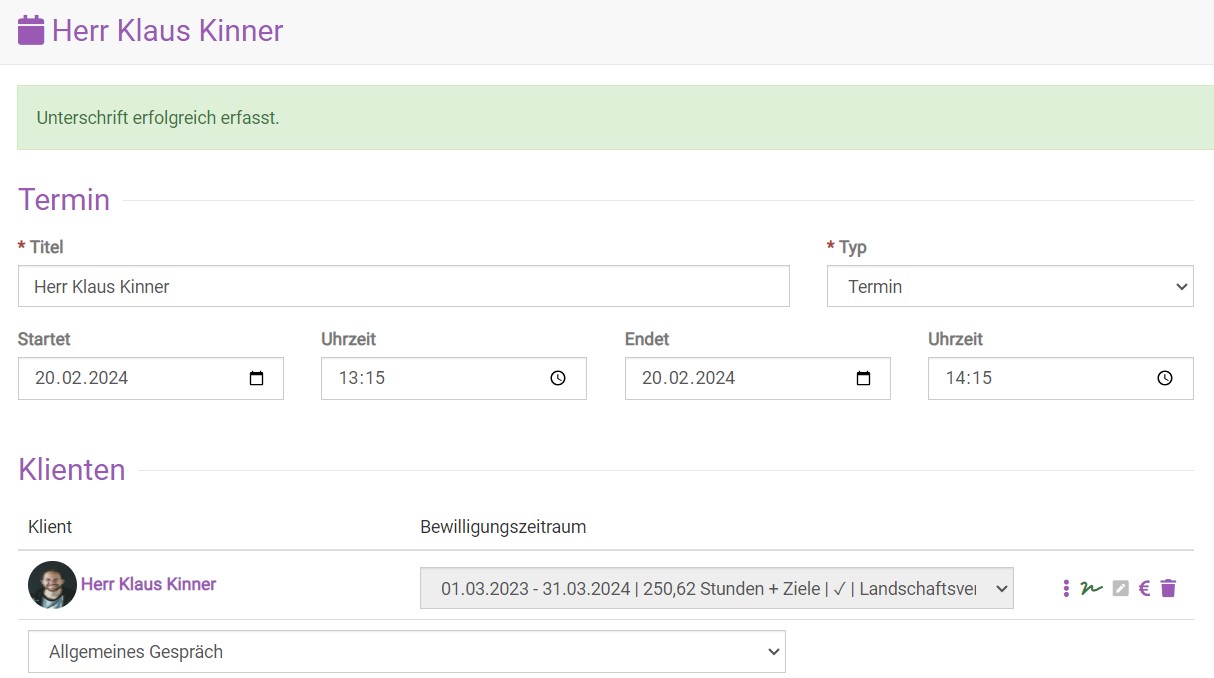Viewport: 1214px width, 678px height.
Task: Click the start Uhrzeit value 13:15
Action: (362, 378)
